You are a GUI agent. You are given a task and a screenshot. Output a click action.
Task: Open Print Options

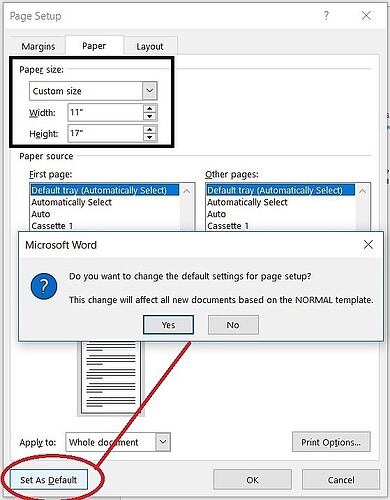tap(331, 442)
